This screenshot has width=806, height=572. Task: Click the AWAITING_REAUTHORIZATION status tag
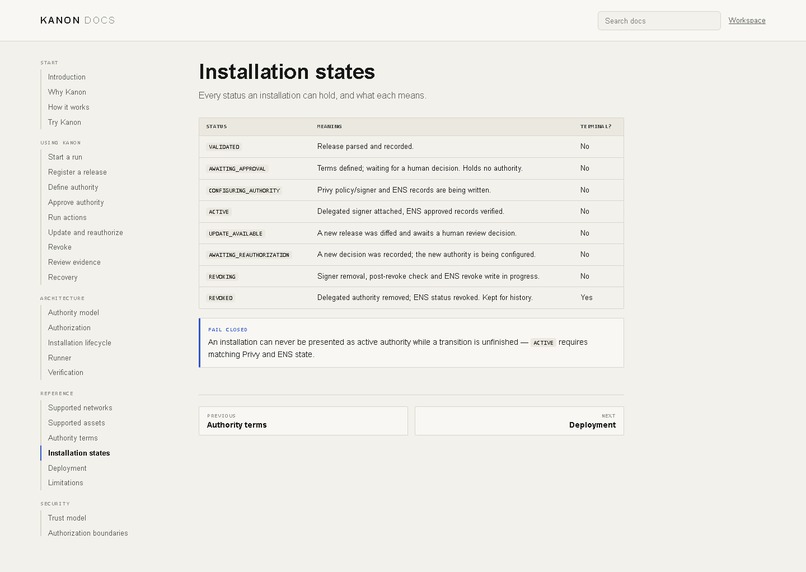click(249, 255)
